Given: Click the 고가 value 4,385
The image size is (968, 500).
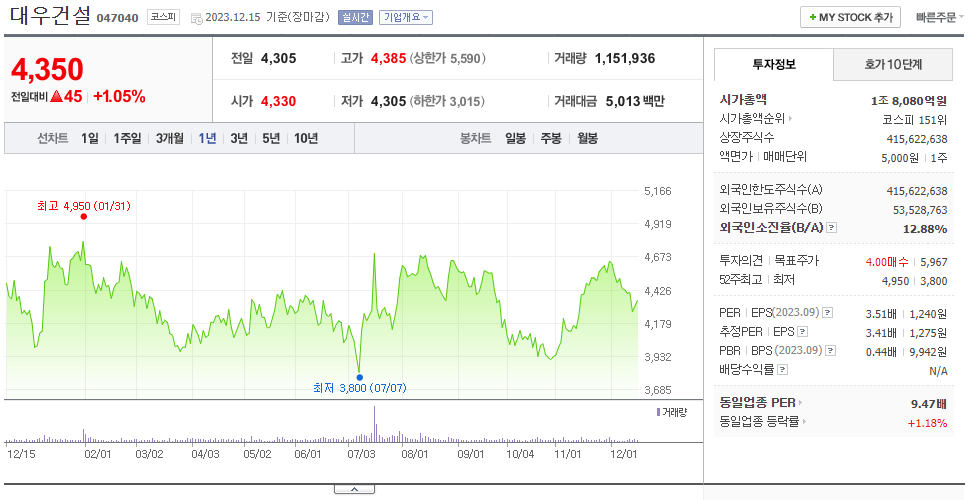Looking at the screenshot, I should click(x=388, y=59).
